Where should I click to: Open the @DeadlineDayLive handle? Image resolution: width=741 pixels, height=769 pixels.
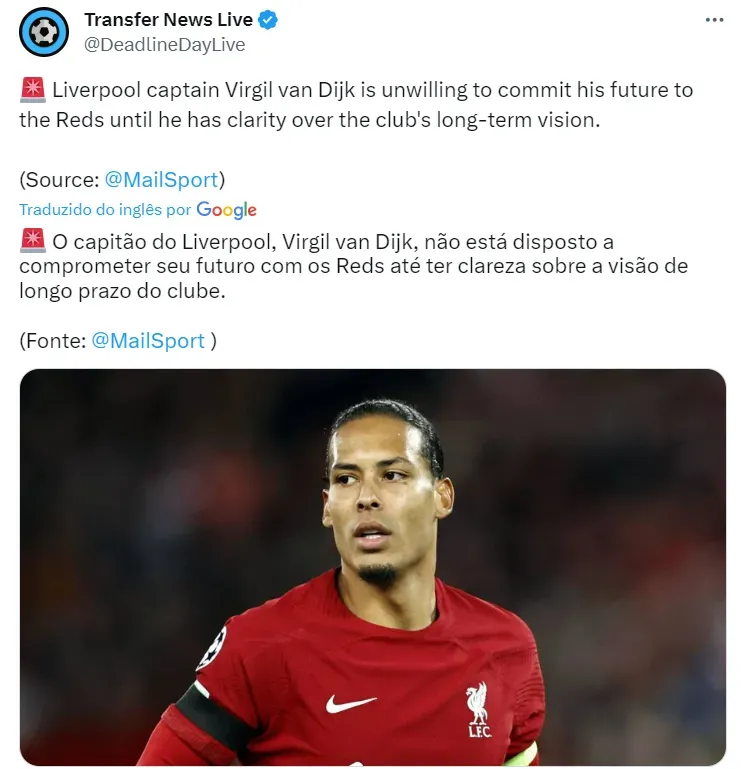pos(164,45)
